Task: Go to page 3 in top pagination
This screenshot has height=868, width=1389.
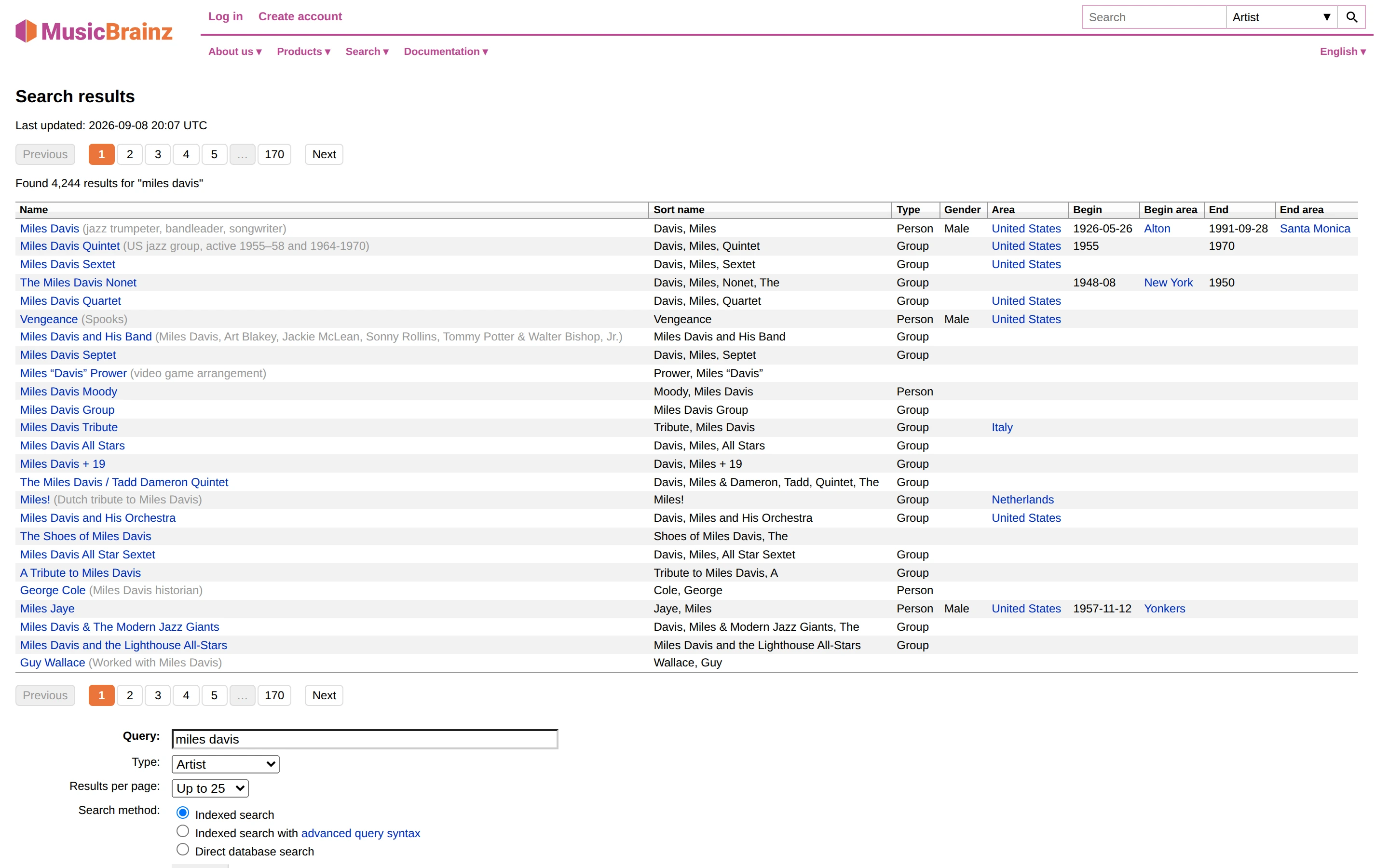Action: pos(158,154)
